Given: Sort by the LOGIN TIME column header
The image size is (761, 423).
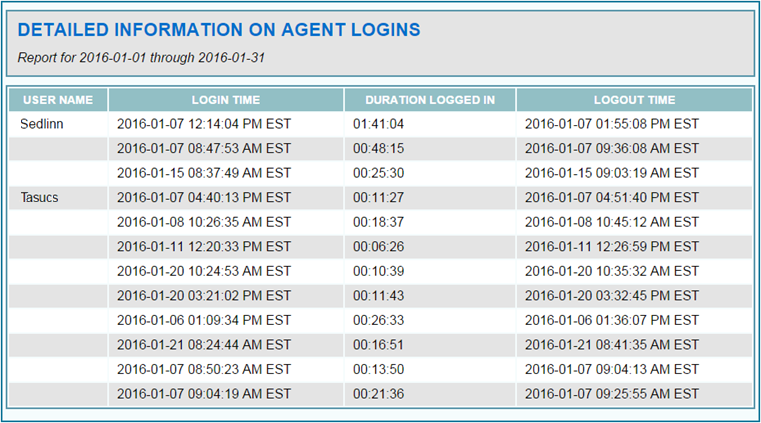Looking at the screenshot, I should click(x=226, y=100).
